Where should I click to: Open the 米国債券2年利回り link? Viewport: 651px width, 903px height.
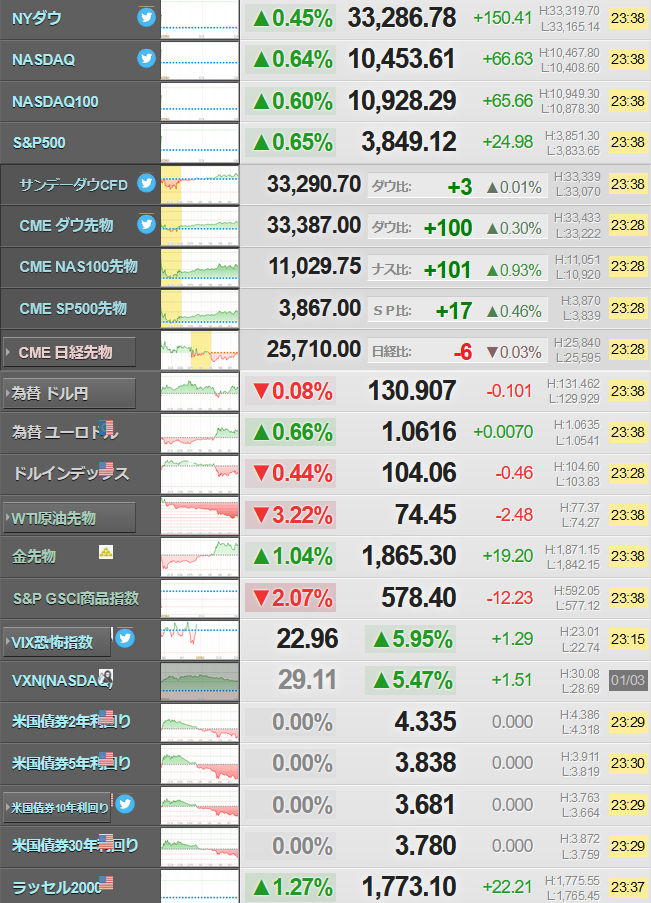click(71, 721)
